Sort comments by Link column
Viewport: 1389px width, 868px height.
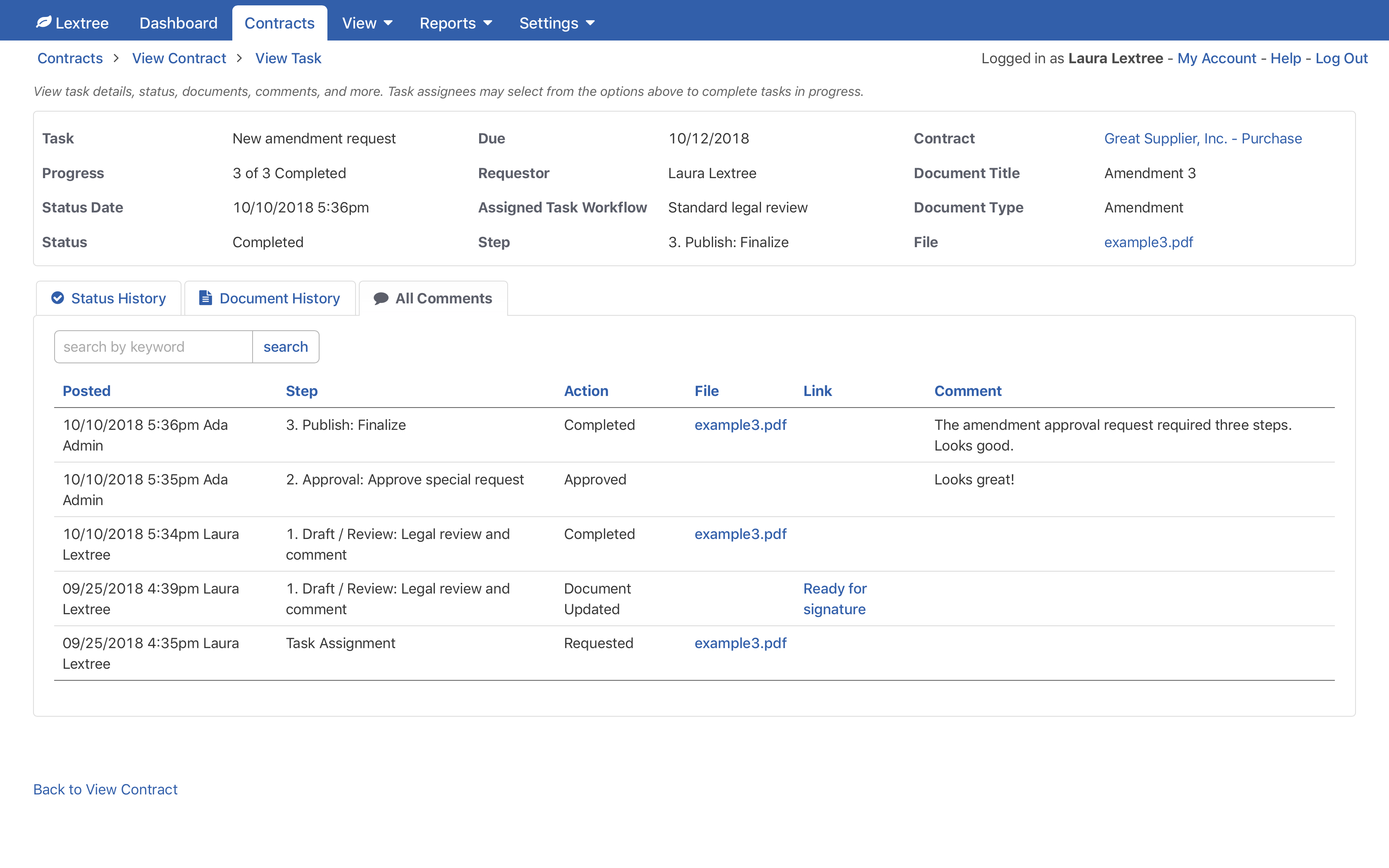coord(817,391)
